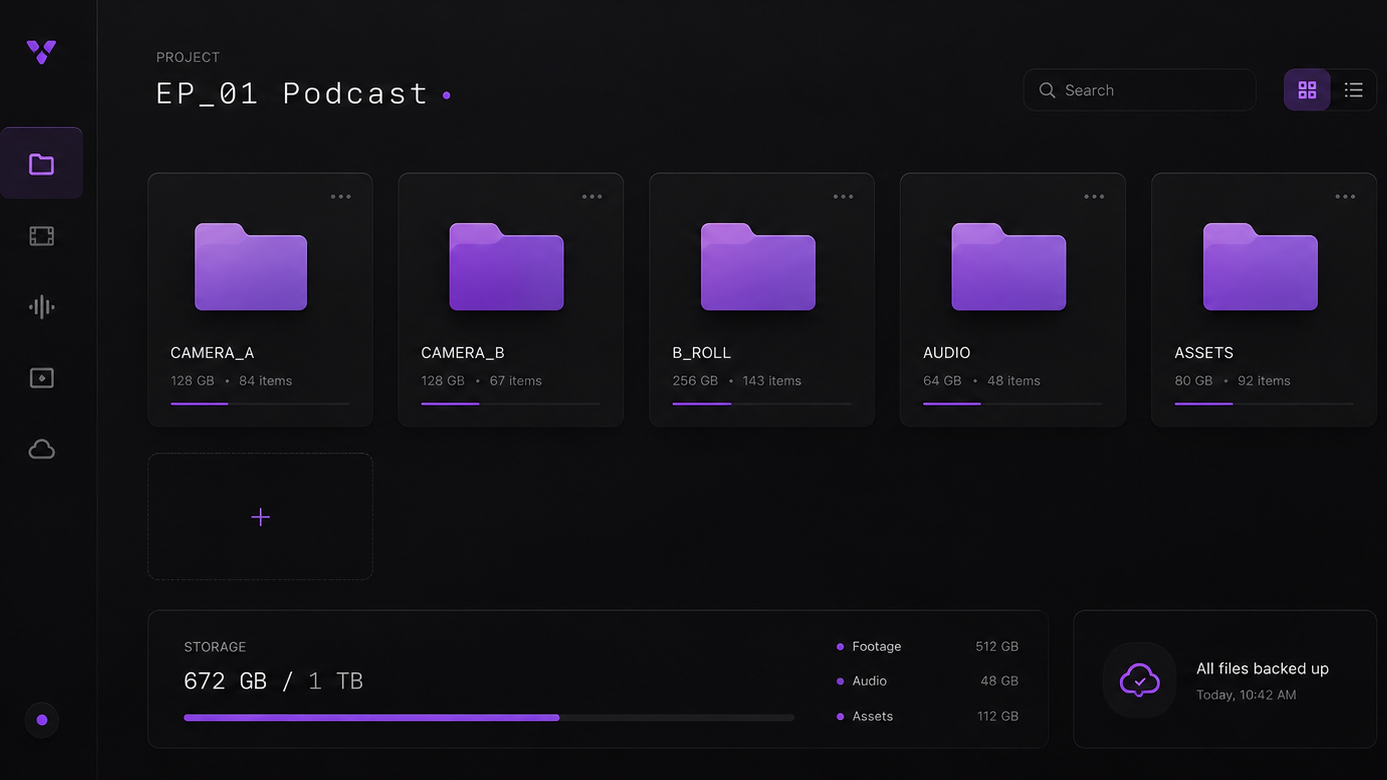The image size is (1387, 780).
Task: Open AUDIO folder three-dot menu
Action: point(1094,197)
